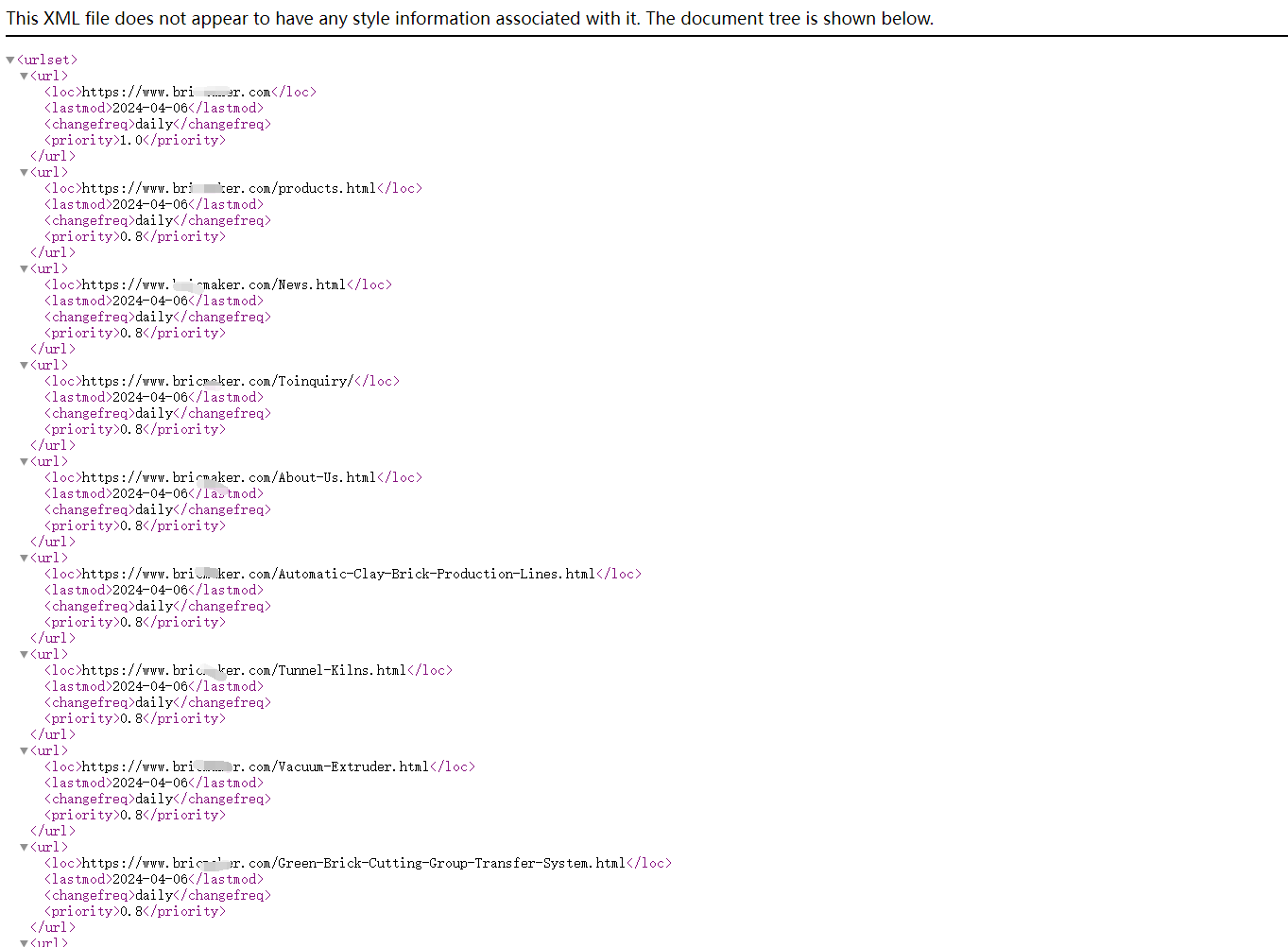This screenshot has width=1288, height=947.
Task: Fold the Automatic-Clay-Brick-Production-Lines url entry
Action: tap(25, 559)
